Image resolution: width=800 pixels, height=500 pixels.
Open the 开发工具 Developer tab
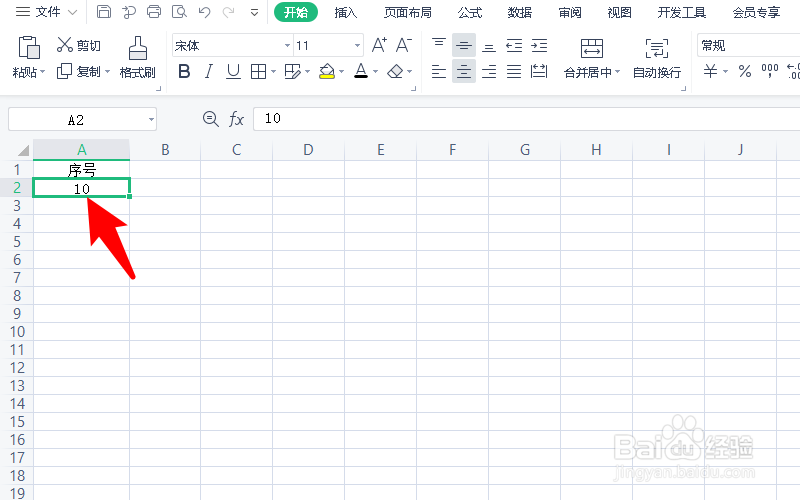click(x=682, y=12)
